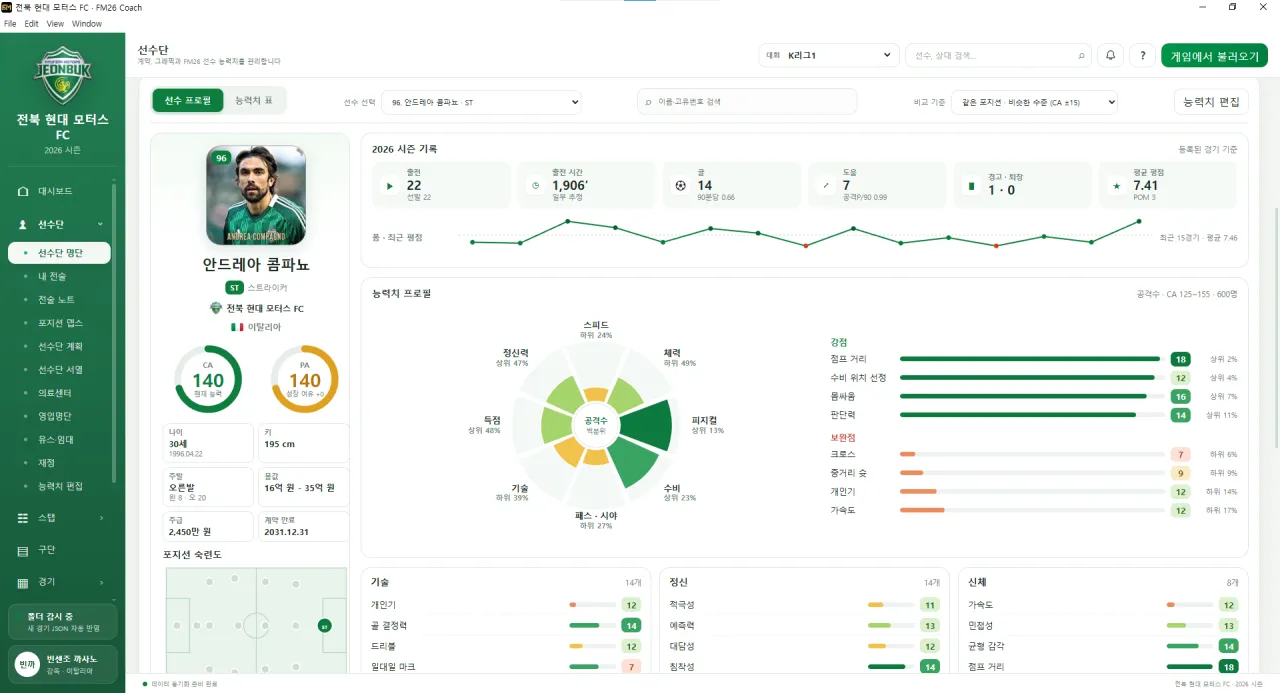
Task: Expand the 경기 sidebar chevron
Action: pos(101,582)
